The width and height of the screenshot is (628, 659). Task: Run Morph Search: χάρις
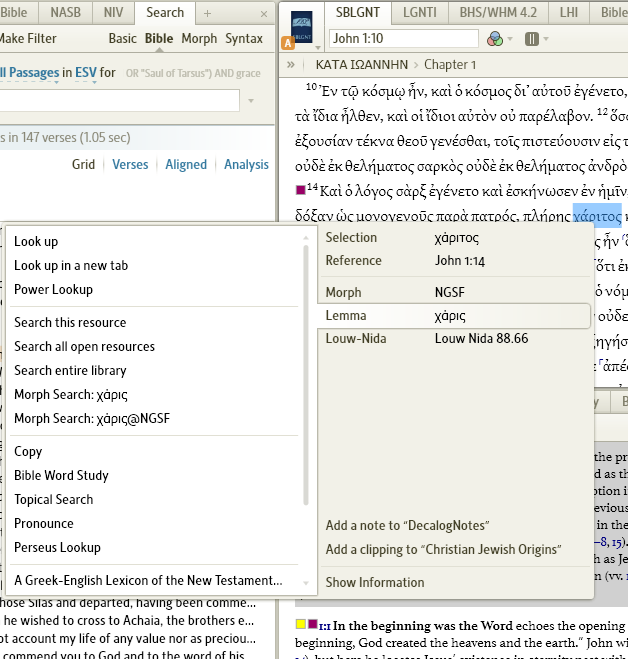click(71, 395)
